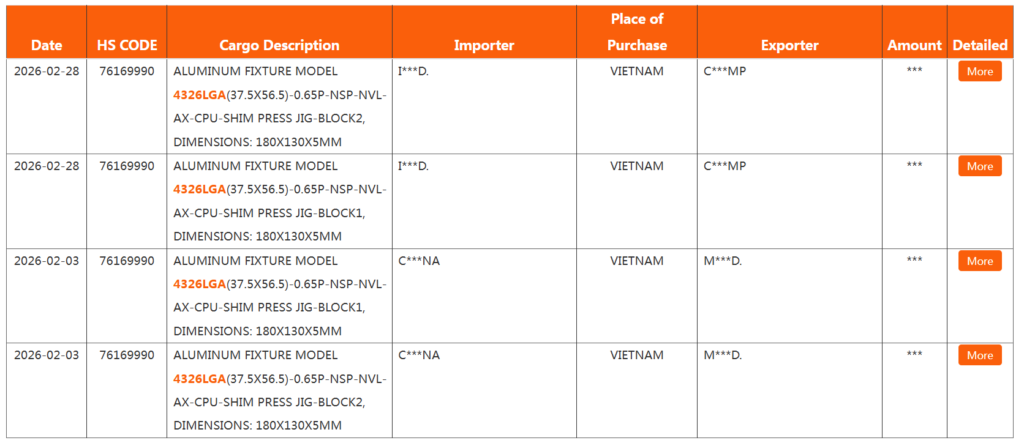Click the Date column header
The image size is (1024, 443).
46,45
